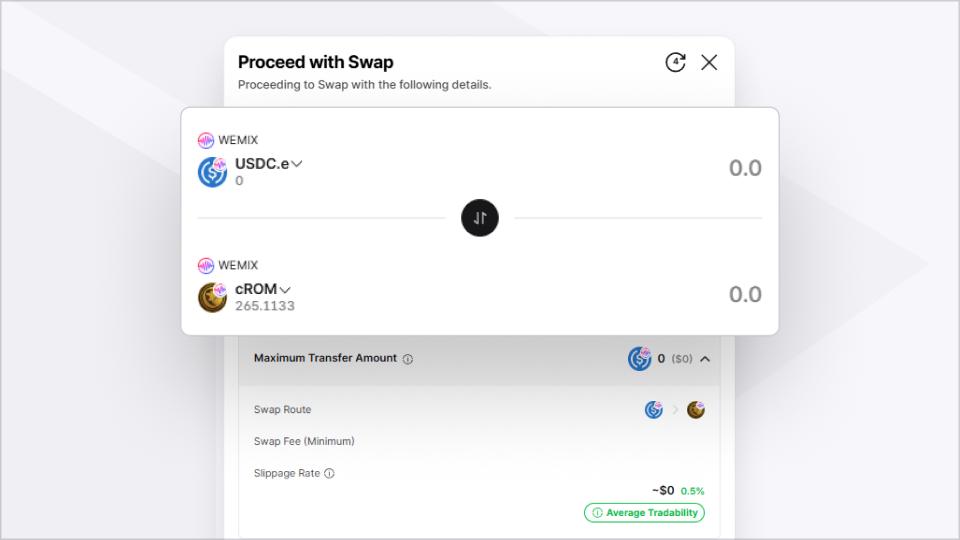This screenshot has height=540, width=960.
Task: Swap token direction with center arrows button
Action: point(480,218)
